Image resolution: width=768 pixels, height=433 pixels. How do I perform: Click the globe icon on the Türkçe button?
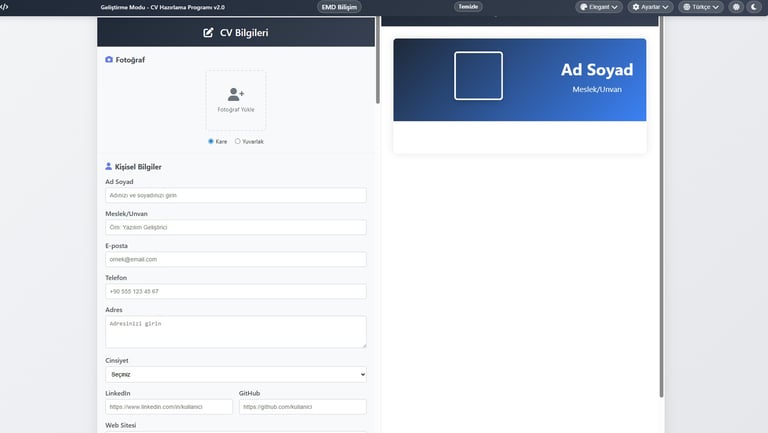coord(687,7)
